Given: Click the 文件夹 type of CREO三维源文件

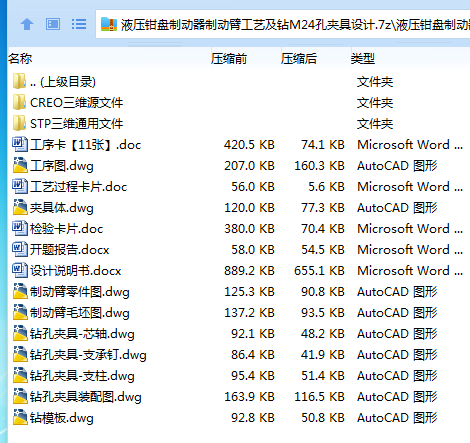Looking at the screenshot, I should pyautogui.click(x=375, y=103).
